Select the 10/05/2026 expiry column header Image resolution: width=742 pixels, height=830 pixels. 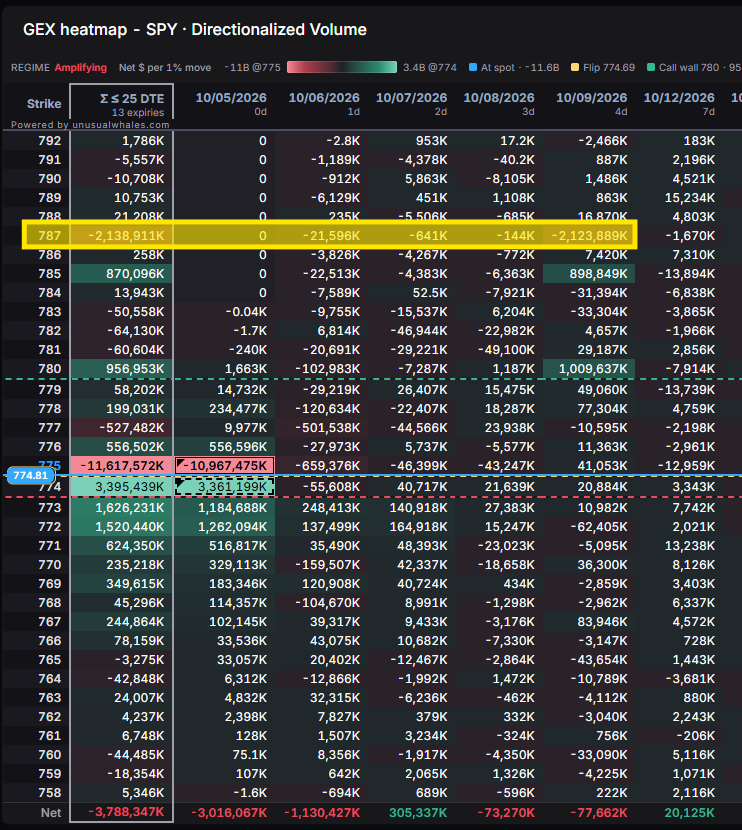point(231,104)
